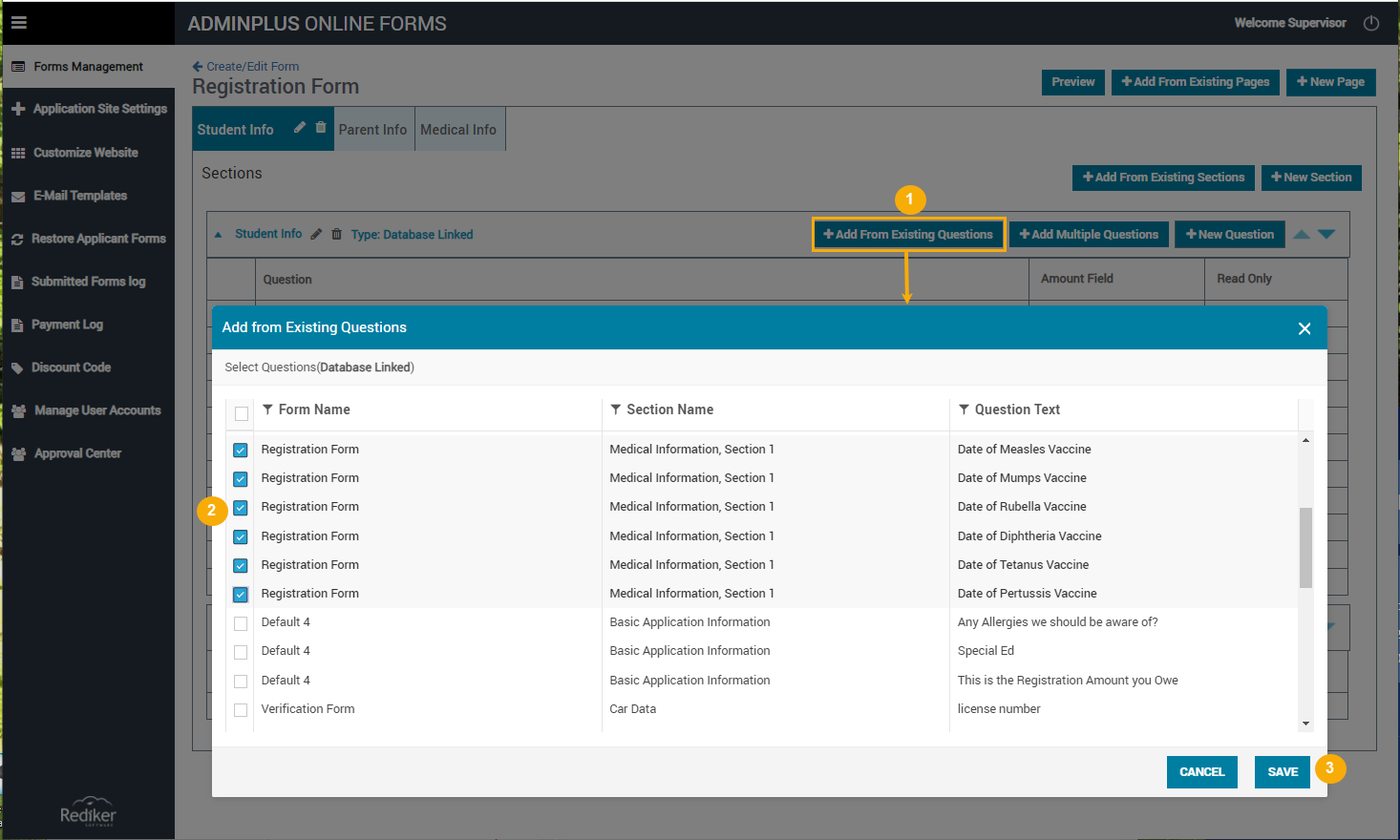Click the Forms Management sidebar icon
The width and height of the screenshot is (1400, 840).
tap(18, 67)
